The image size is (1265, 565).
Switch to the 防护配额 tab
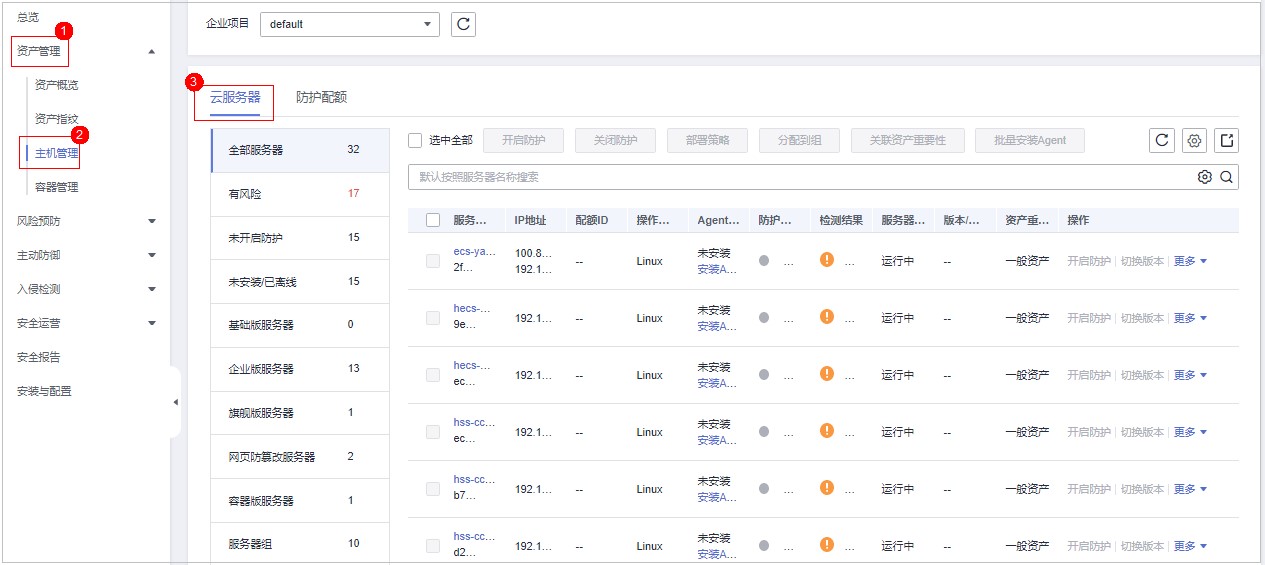click(x=321, y=98)
